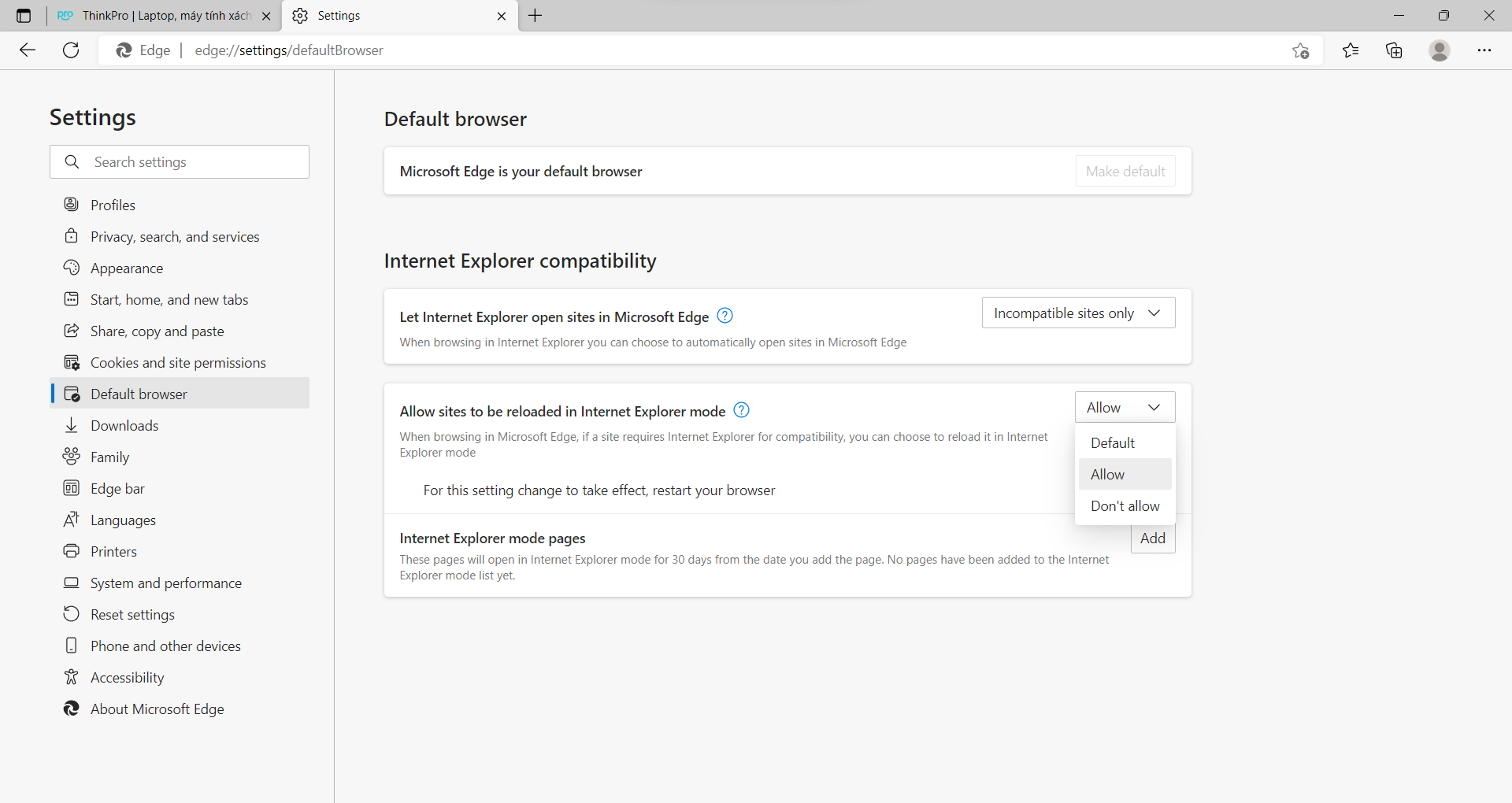Open System and performance settings
Image resolution: width=1512 pixels, height=803 pixels.
click(x=180, y=583)
